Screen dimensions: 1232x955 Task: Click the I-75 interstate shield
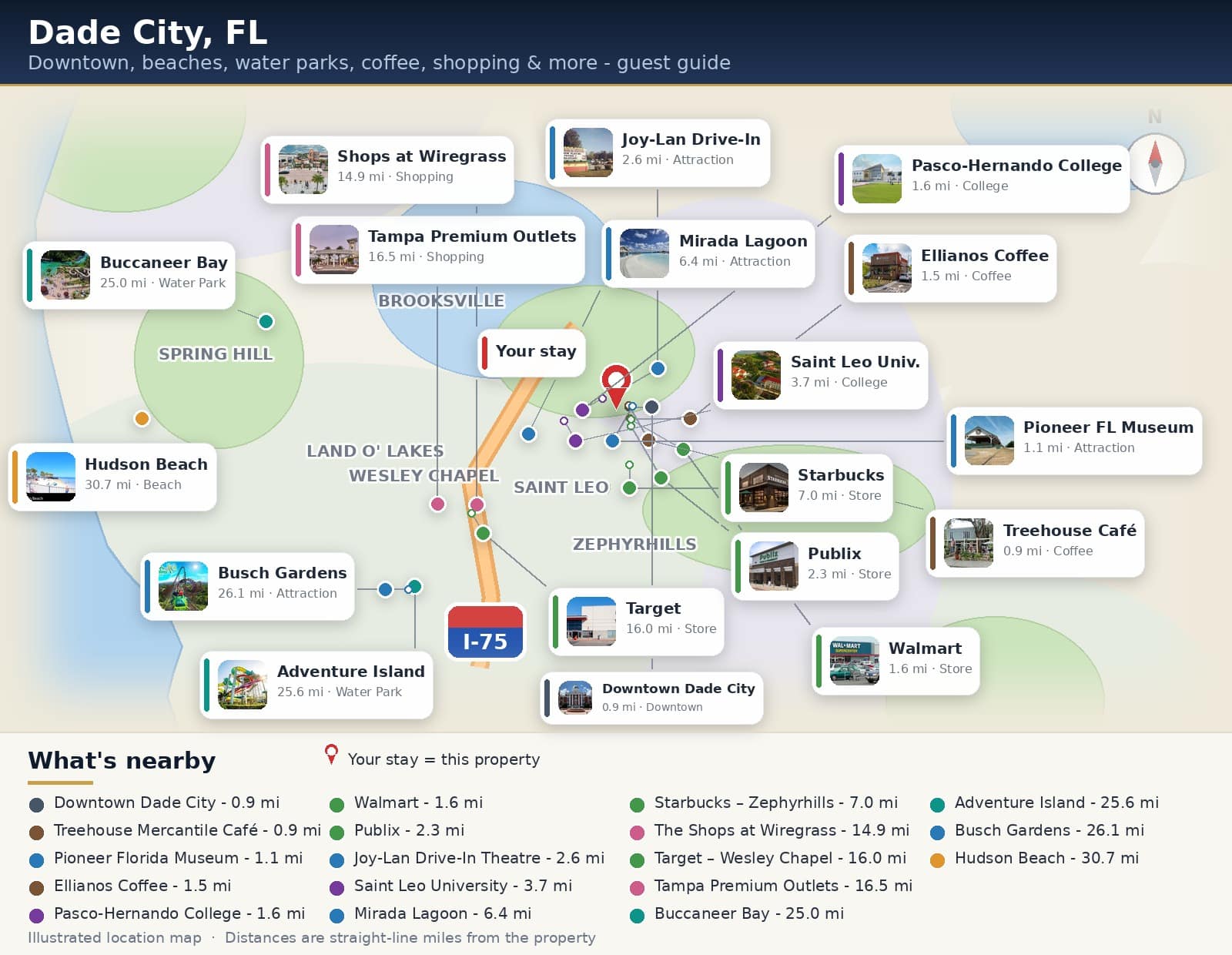(485, 632)
